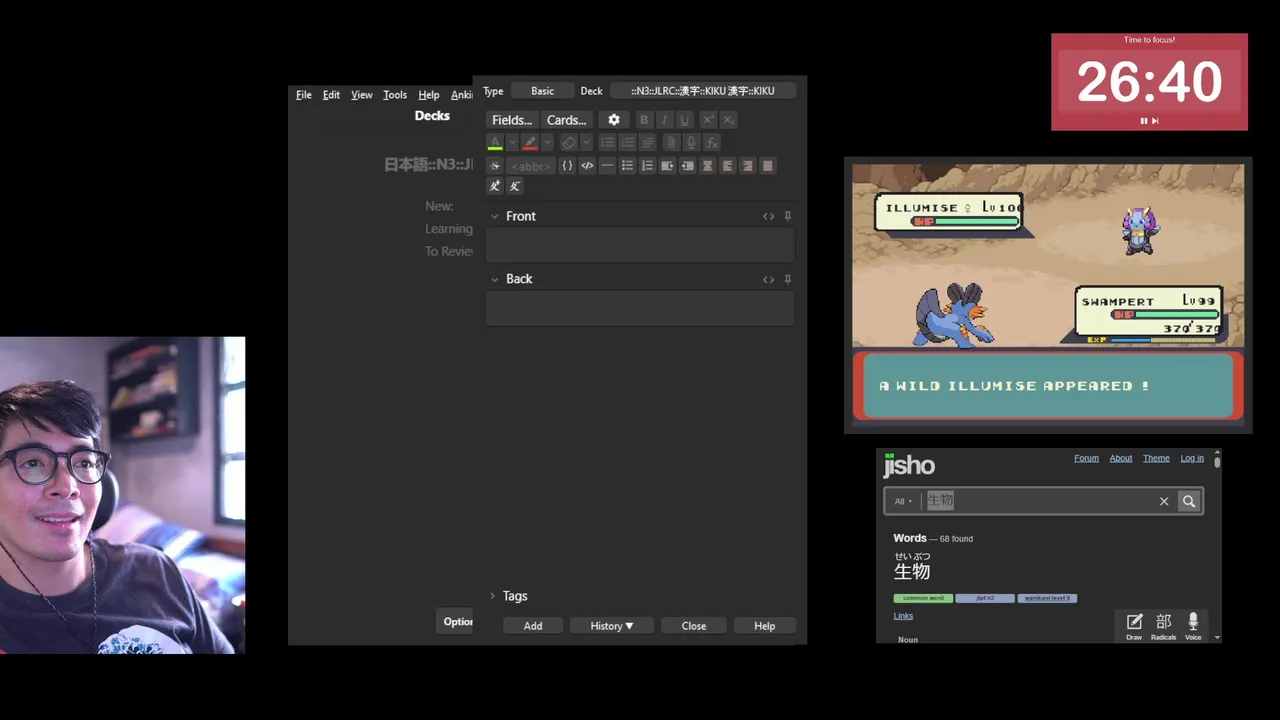The width and height of the screenshot is (1280, 720).
Task: Open the jisho Theme link
Action: 1156,458
